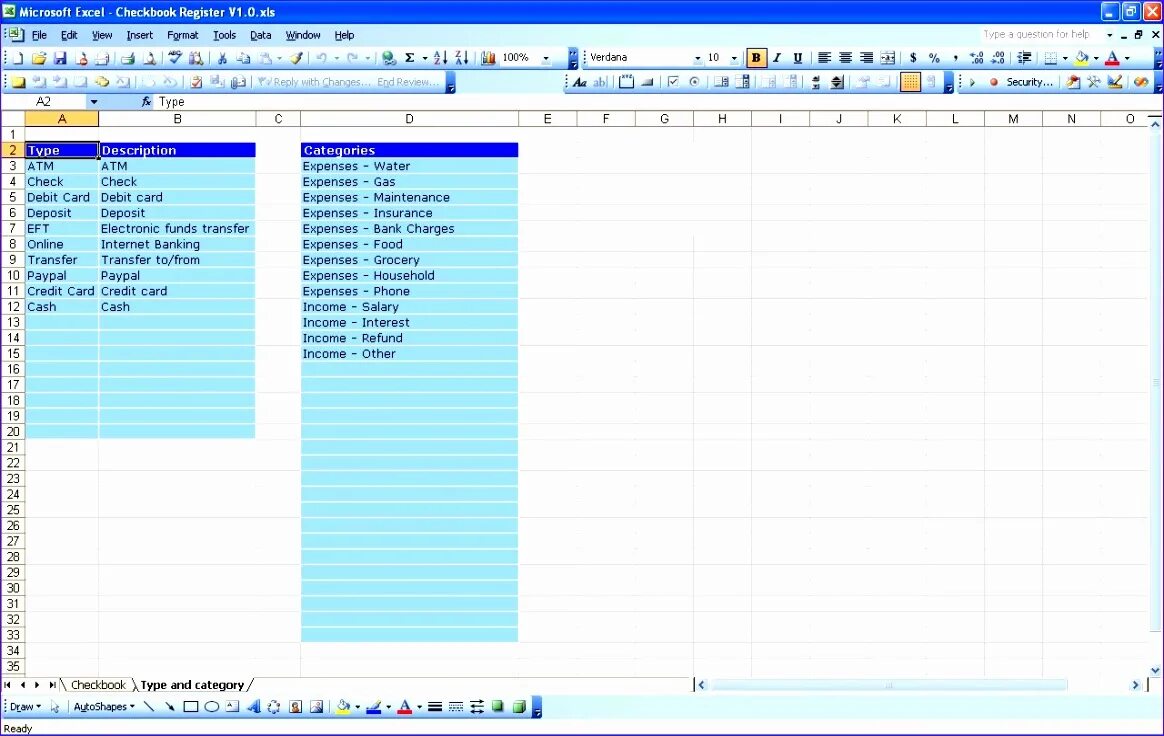The height and width of the screenshot is (736, 1164).
Task: Open the File menu
Action: click(39, 35)
